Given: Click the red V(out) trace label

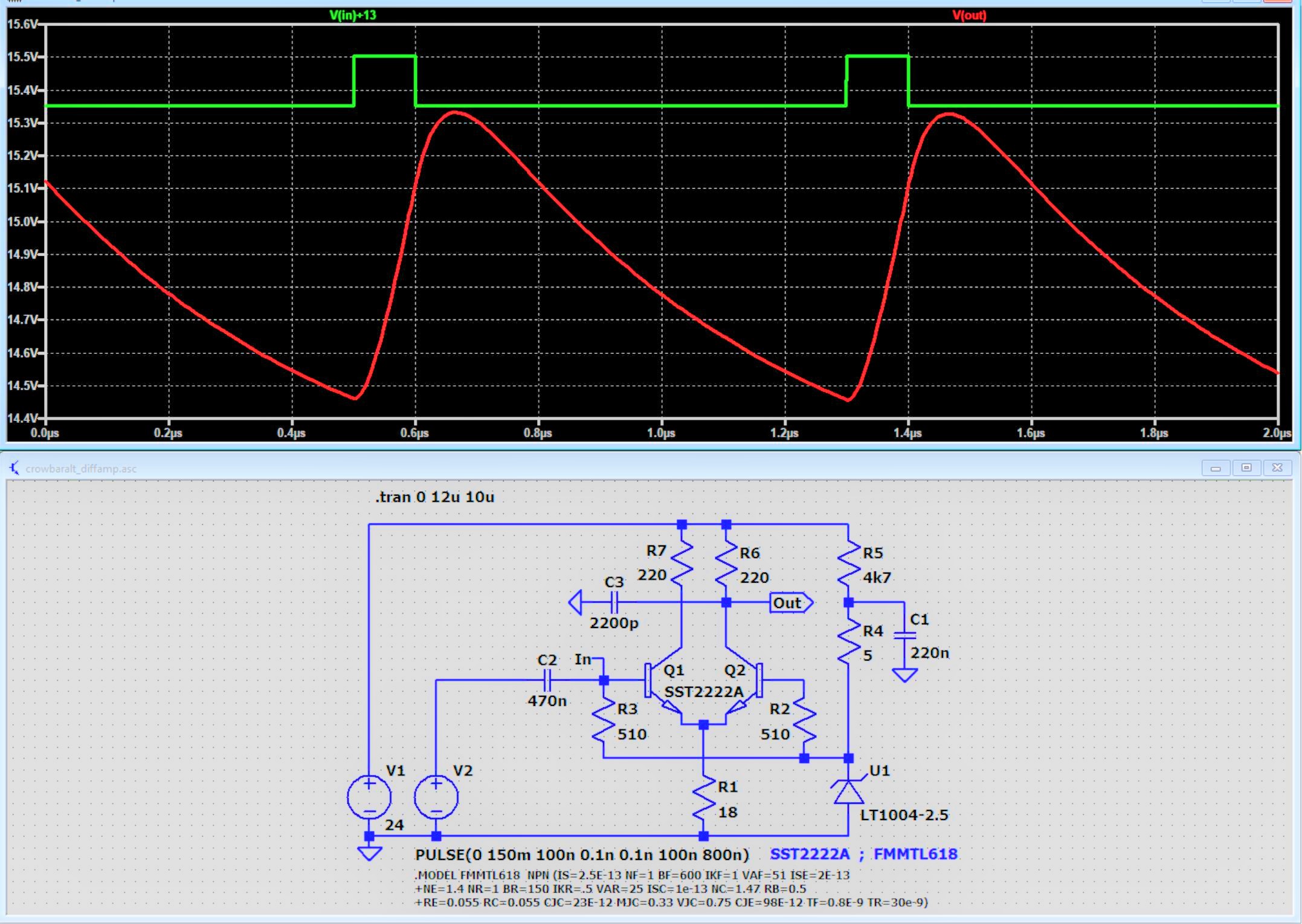Looking at the screenshot, I should [969, 15].
